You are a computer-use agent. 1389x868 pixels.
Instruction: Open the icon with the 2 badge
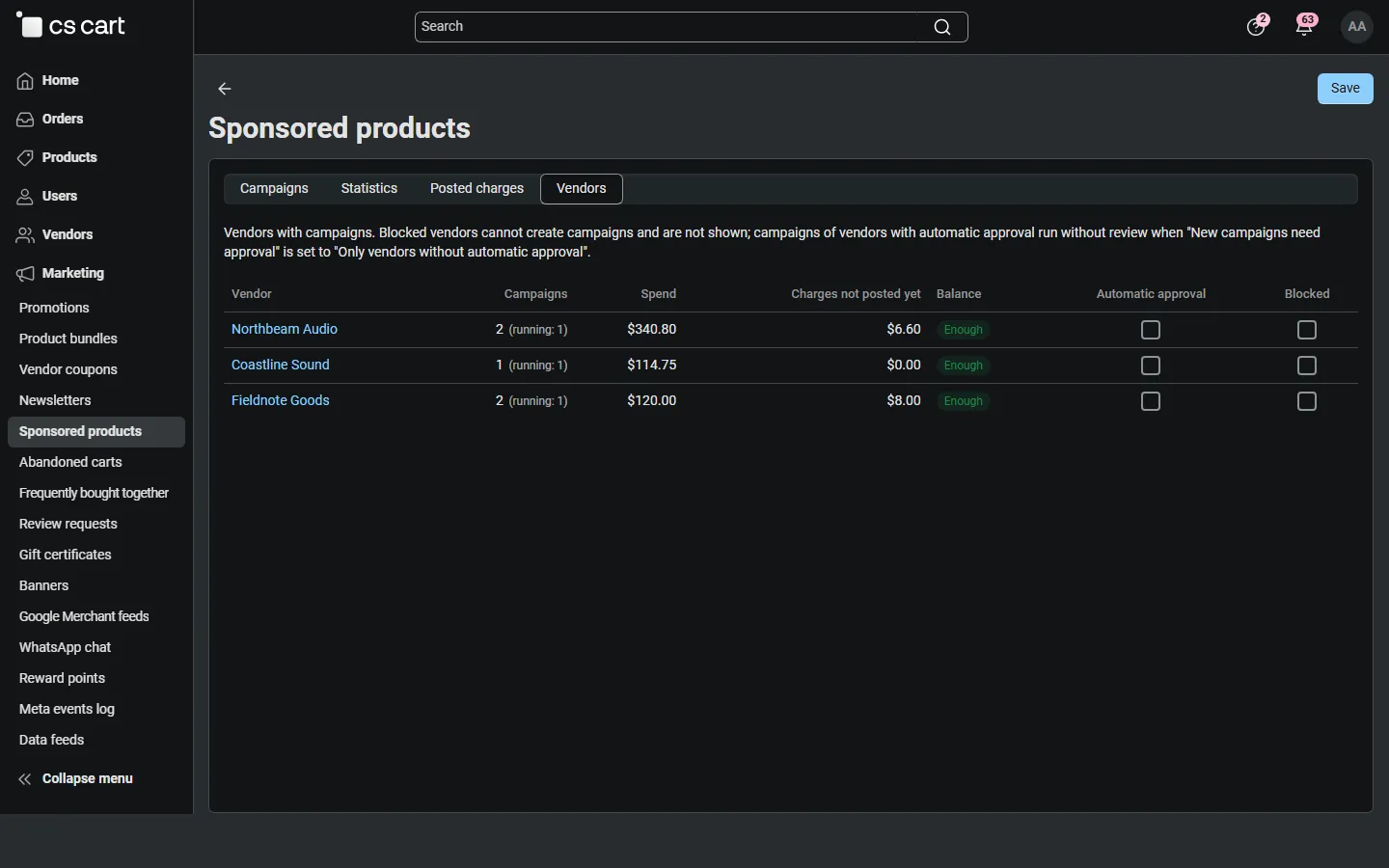1258,26
